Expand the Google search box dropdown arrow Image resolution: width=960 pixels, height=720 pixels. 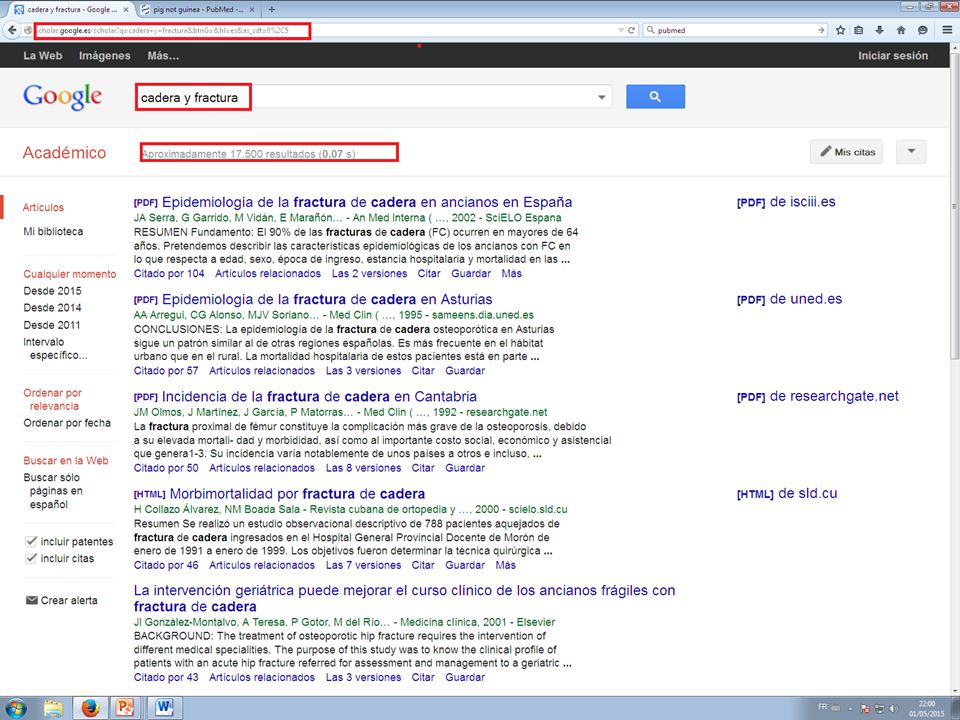point(601,97)
